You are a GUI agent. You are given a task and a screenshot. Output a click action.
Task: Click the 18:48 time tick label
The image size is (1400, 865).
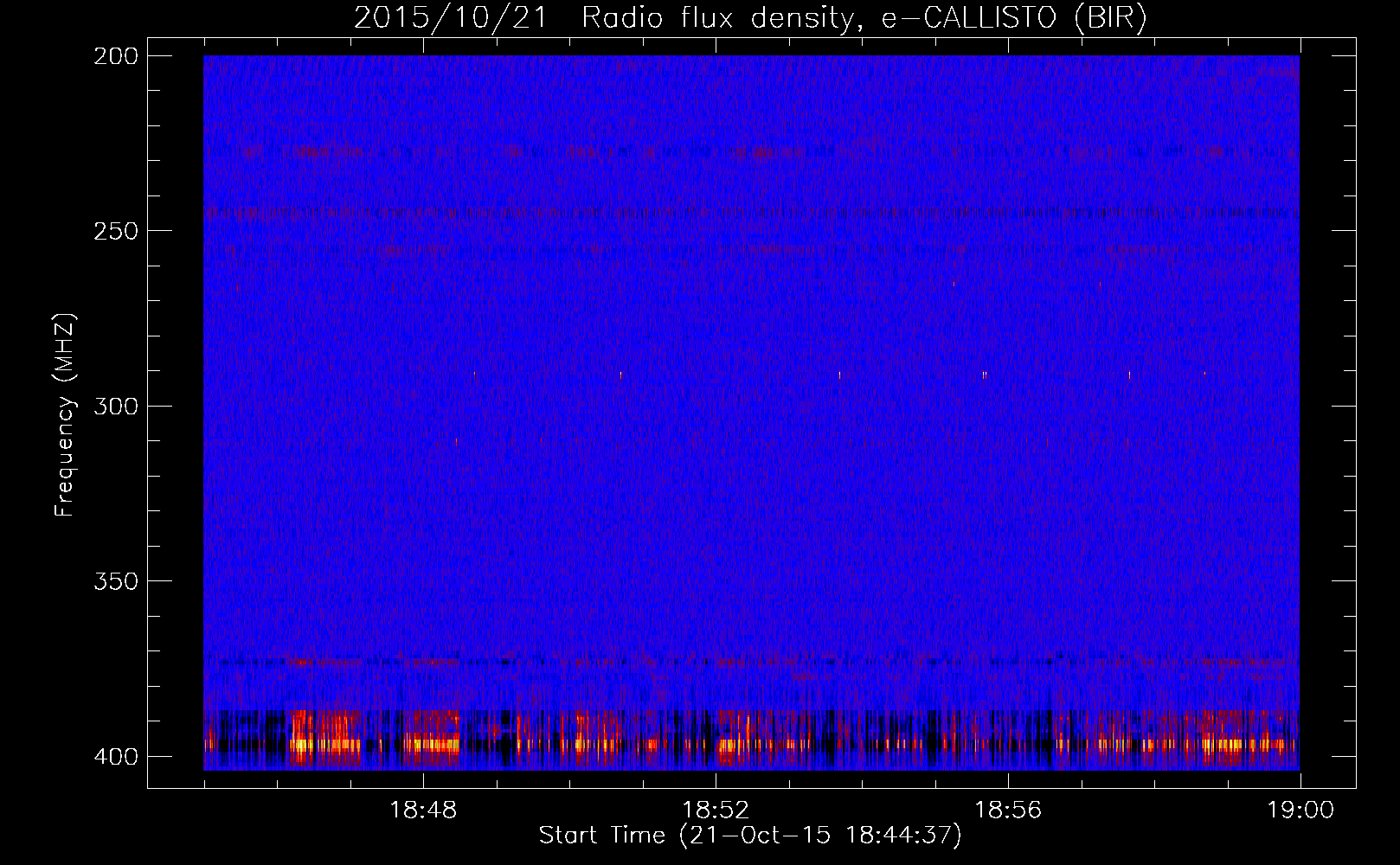(x=423, y=811)
